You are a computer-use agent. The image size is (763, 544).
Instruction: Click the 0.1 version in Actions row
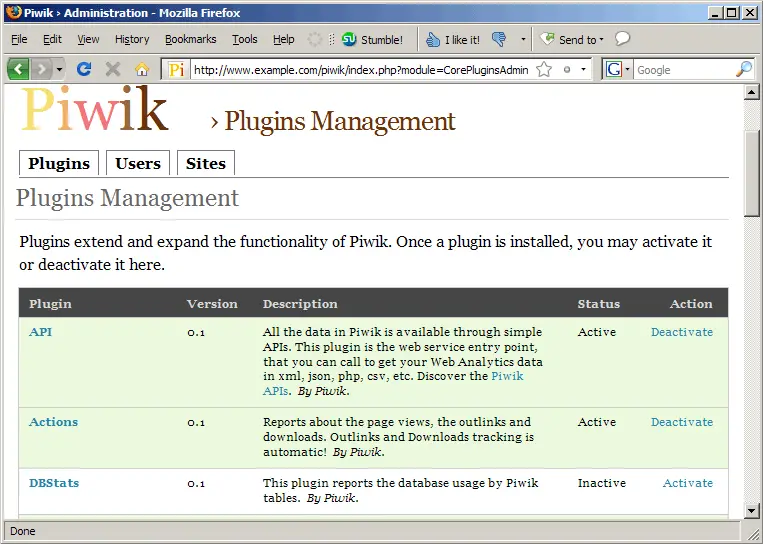(196, 422)
